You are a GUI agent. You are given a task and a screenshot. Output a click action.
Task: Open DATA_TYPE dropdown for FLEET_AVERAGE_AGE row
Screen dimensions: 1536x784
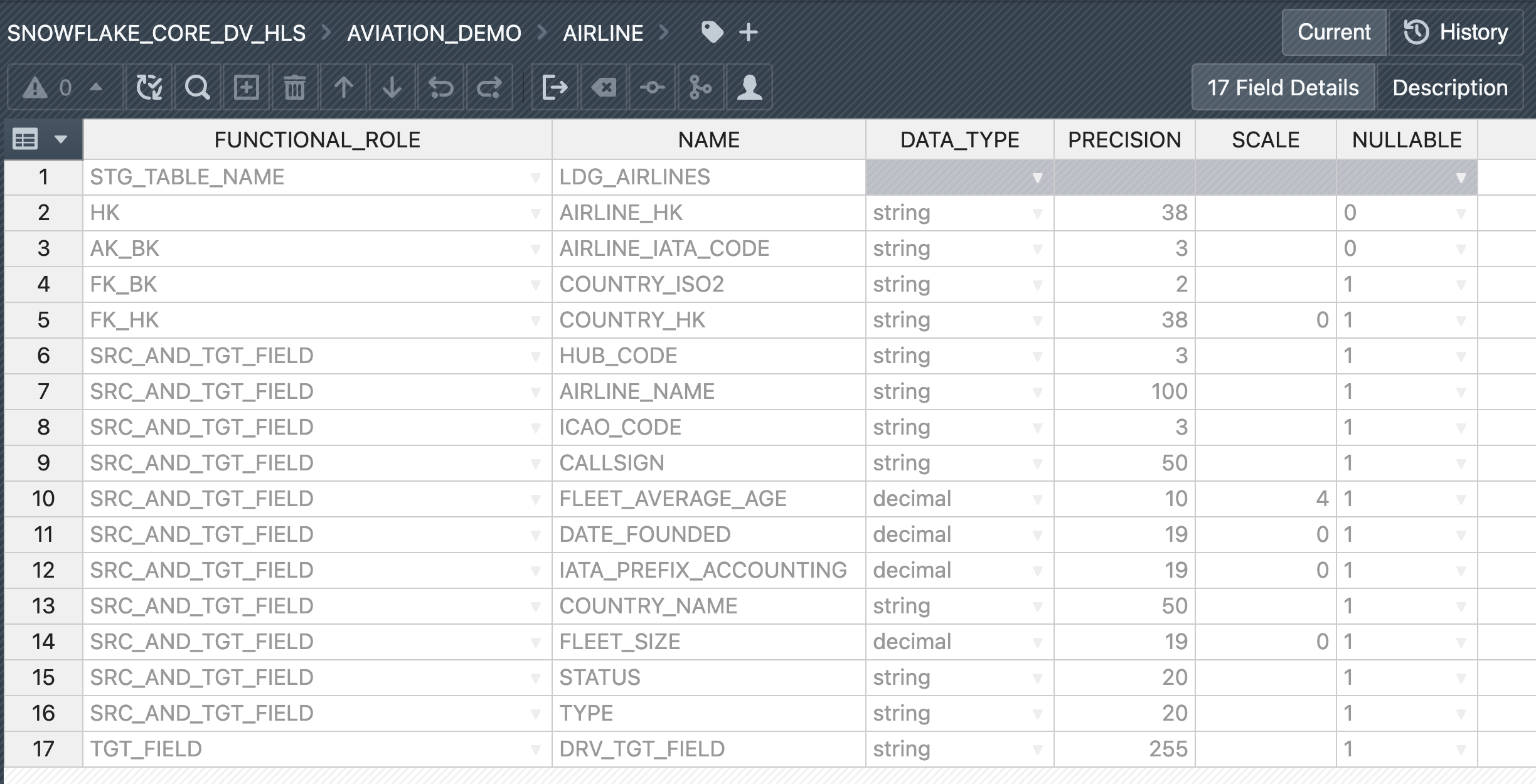coord(1037,500)
